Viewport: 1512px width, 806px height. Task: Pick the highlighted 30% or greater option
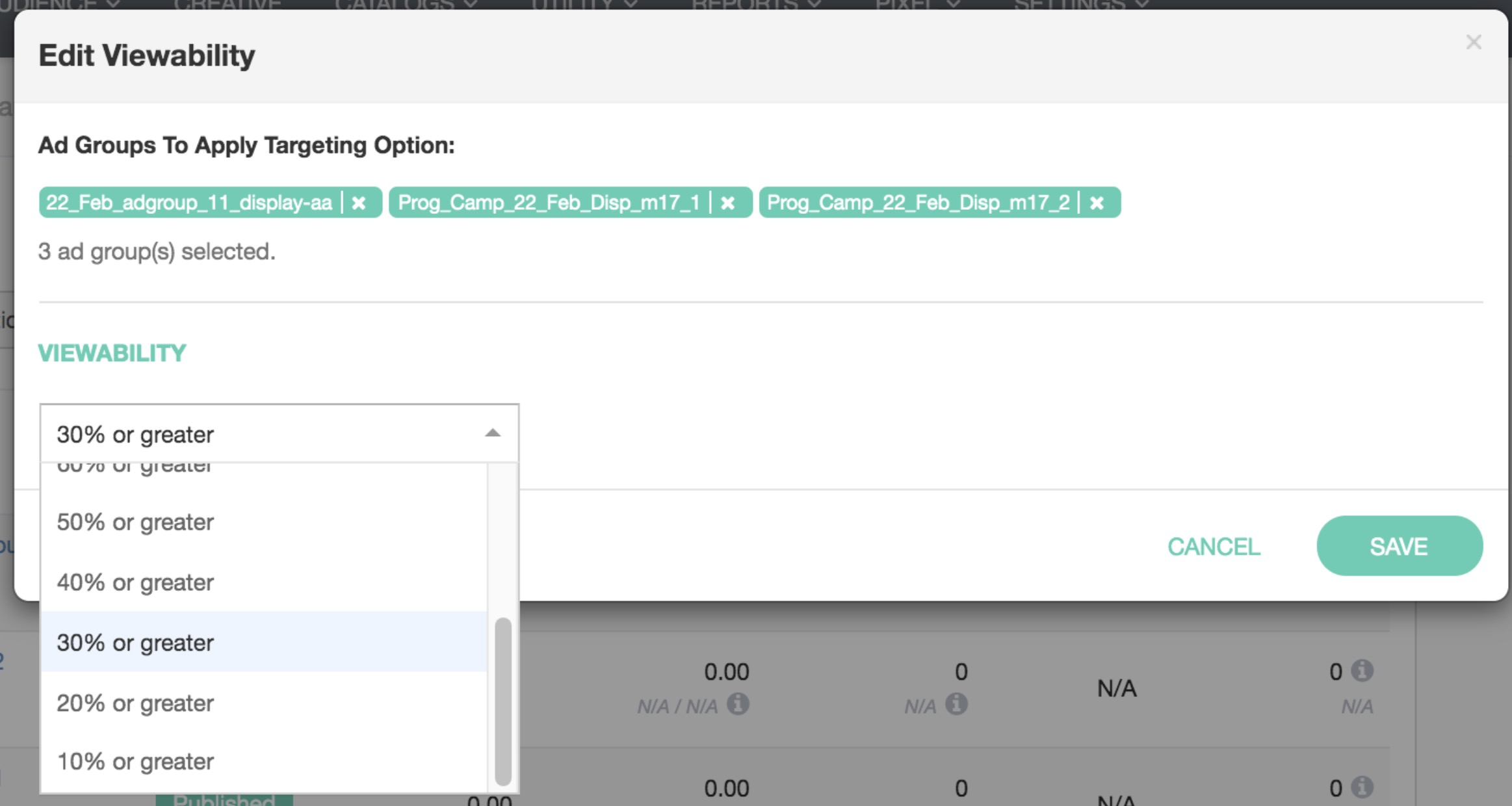point(135,643)
